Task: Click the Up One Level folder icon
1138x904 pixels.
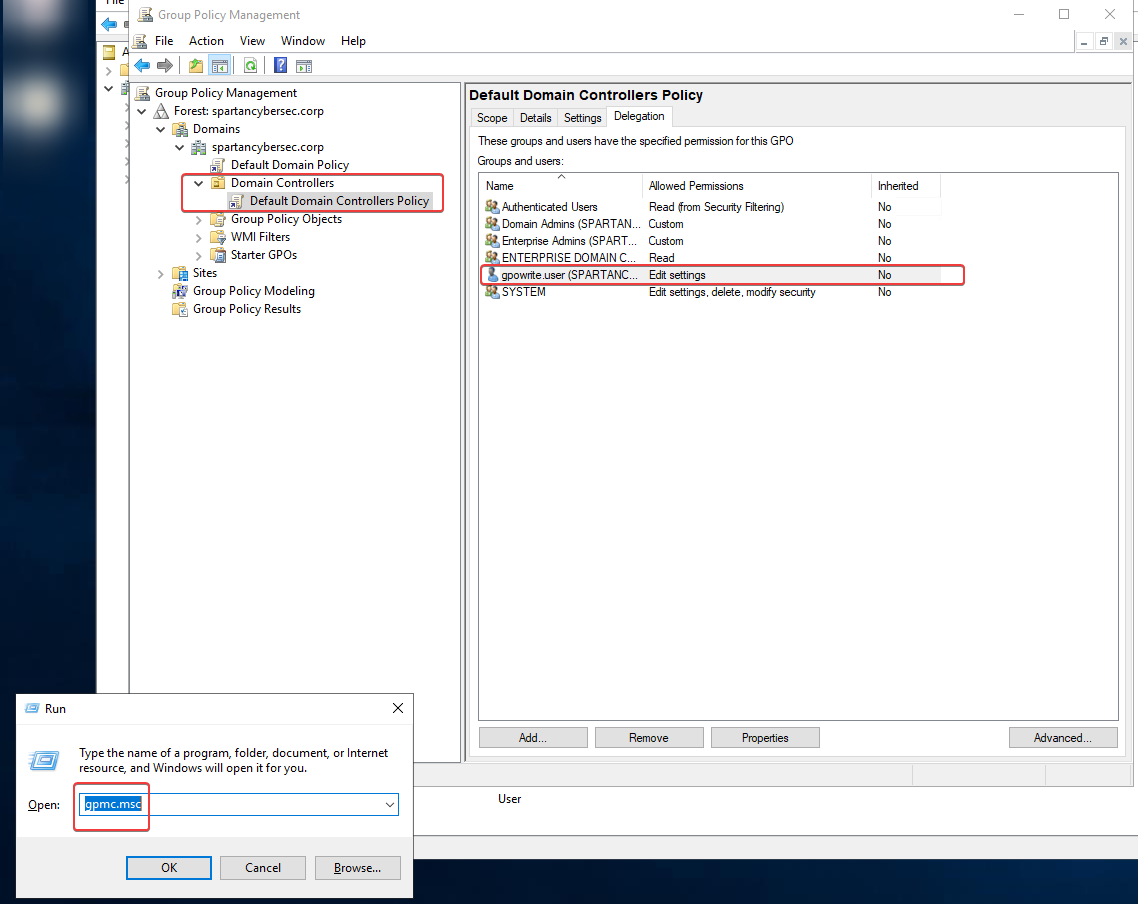Action: (196, 66)
